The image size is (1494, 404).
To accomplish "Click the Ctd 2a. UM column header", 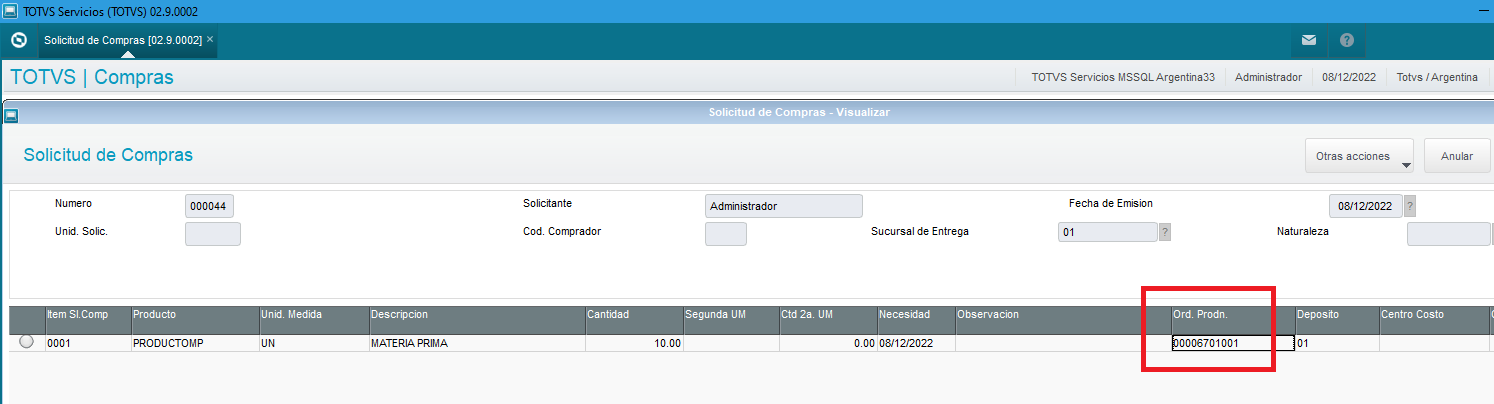I will click(x=827, y=320).
